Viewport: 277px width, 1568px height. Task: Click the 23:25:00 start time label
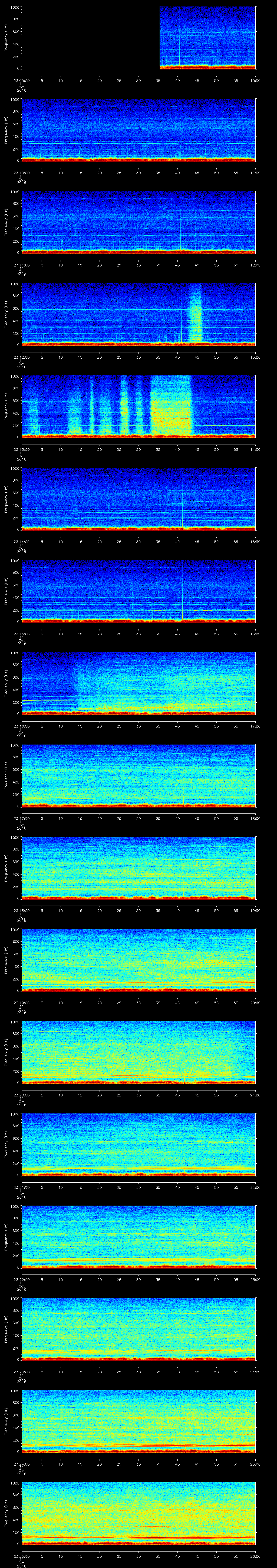click(21, 1556)
